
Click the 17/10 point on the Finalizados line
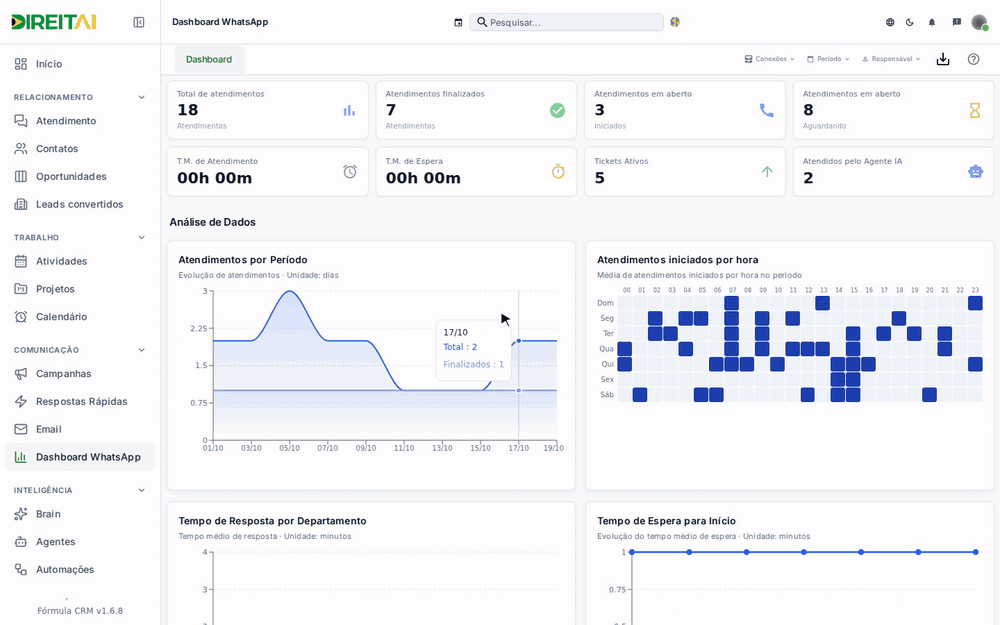[518, 390]
